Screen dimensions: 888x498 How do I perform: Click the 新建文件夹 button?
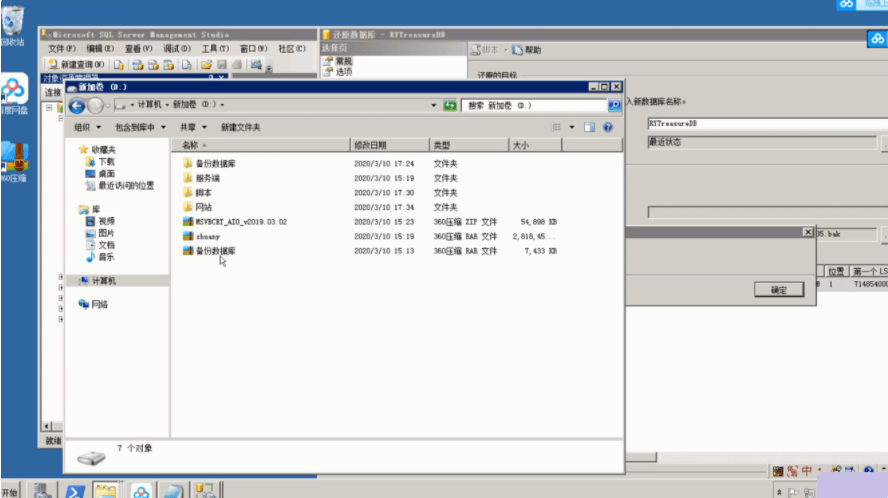click(241, 127)
